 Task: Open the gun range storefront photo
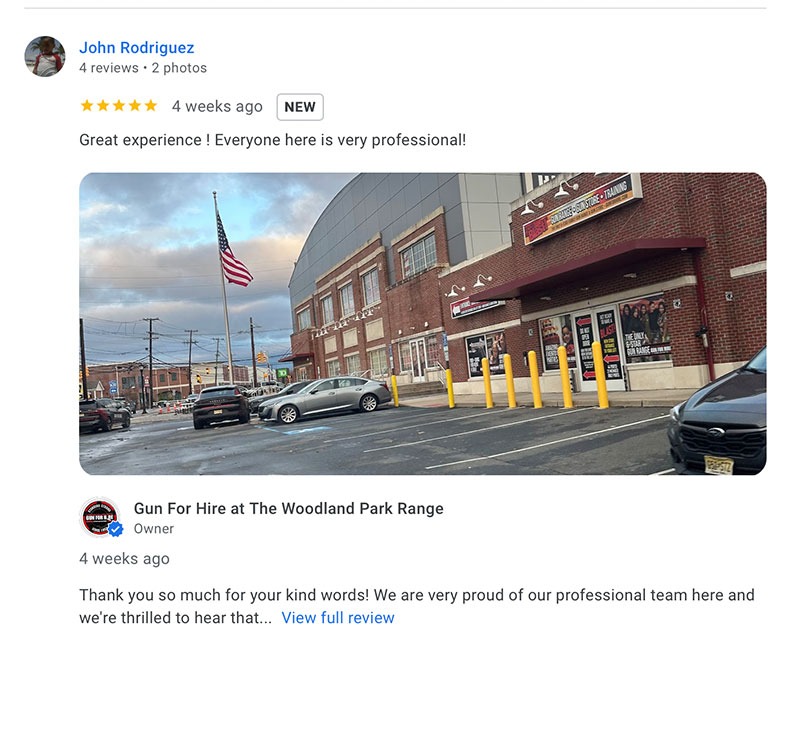coord(422,324)
